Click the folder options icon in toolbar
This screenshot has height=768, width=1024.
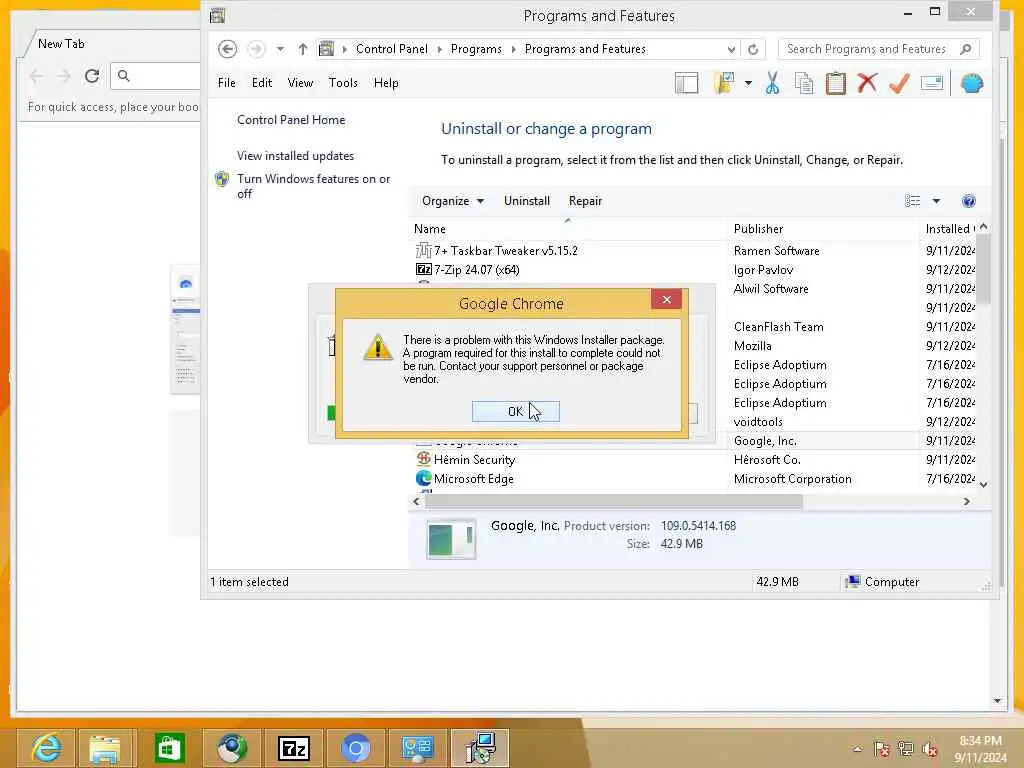tap(724, 83)
